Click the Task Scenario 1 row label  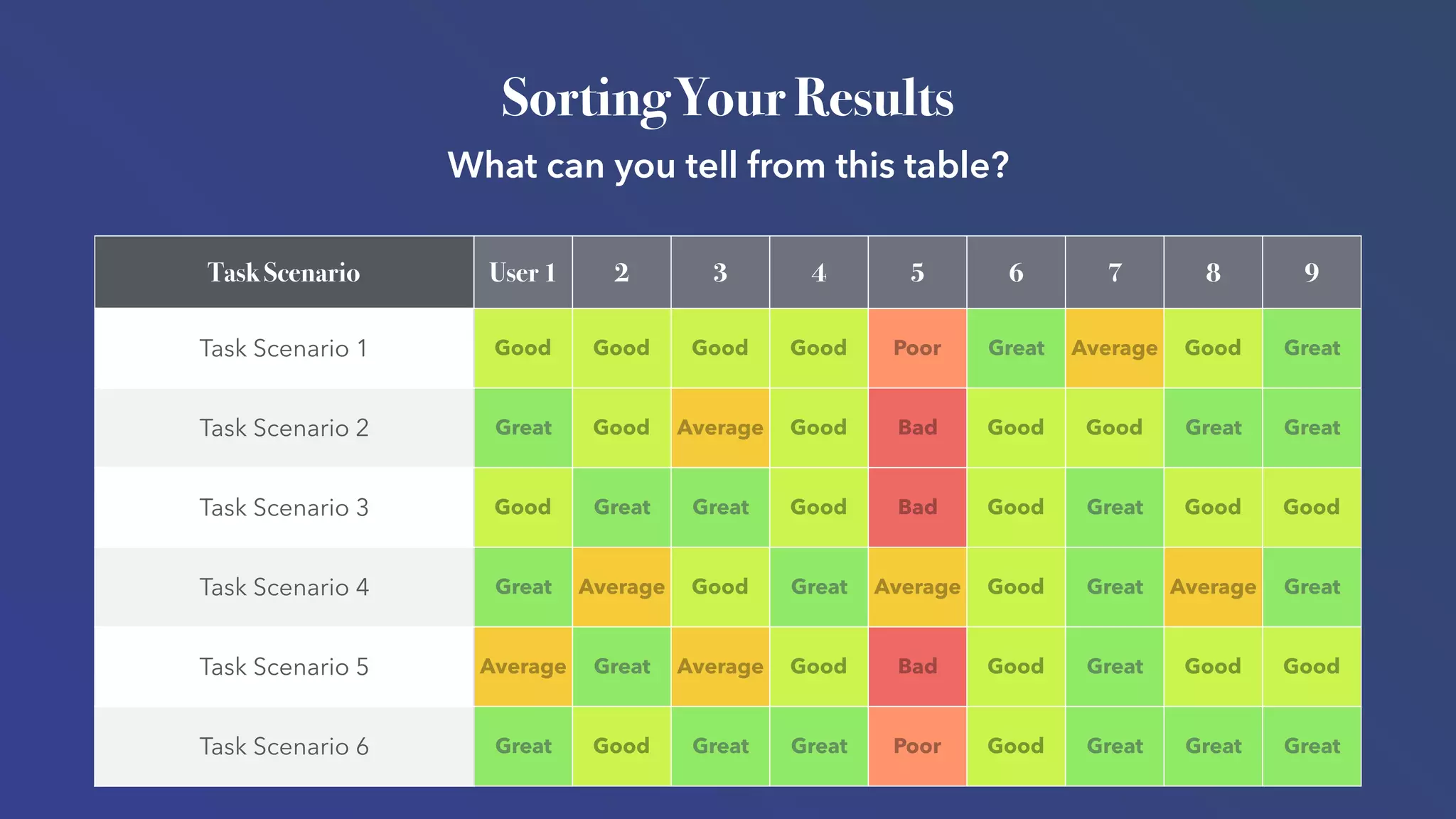284,348
